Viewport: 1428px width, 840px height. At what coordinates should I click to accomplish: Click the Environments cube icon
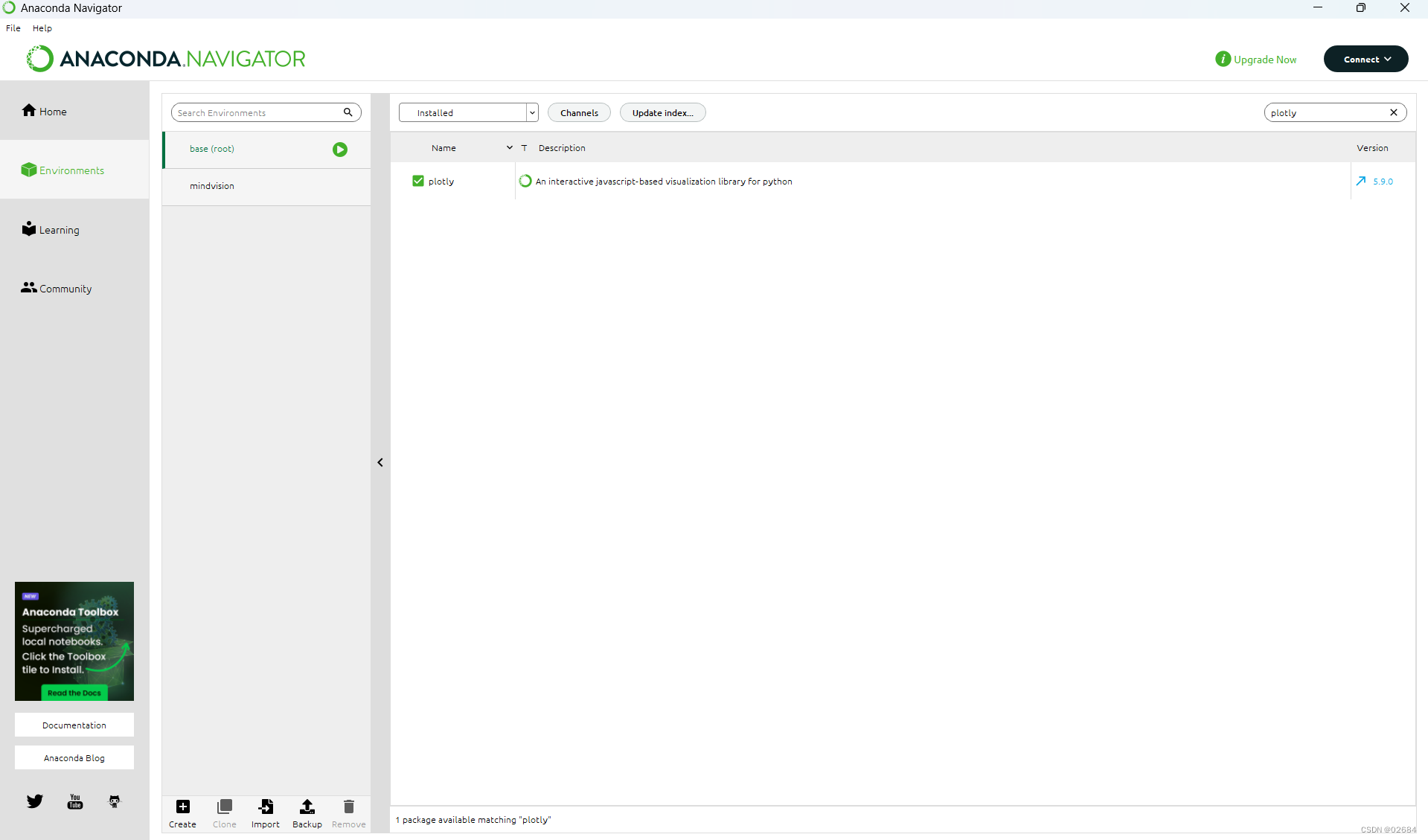(29, 170)
